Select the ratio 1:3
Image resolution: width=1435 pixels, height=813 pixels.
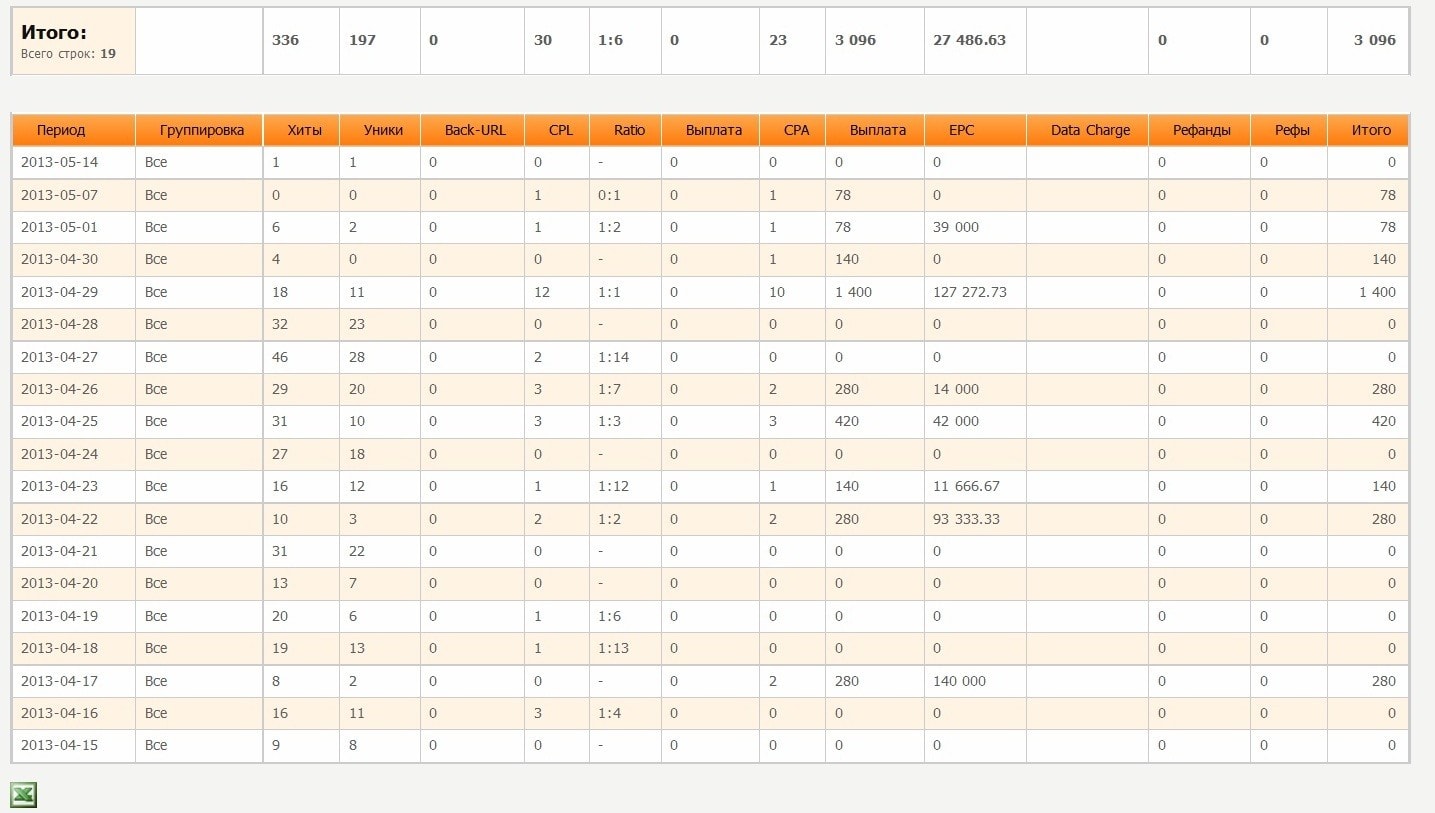point(609,421)
